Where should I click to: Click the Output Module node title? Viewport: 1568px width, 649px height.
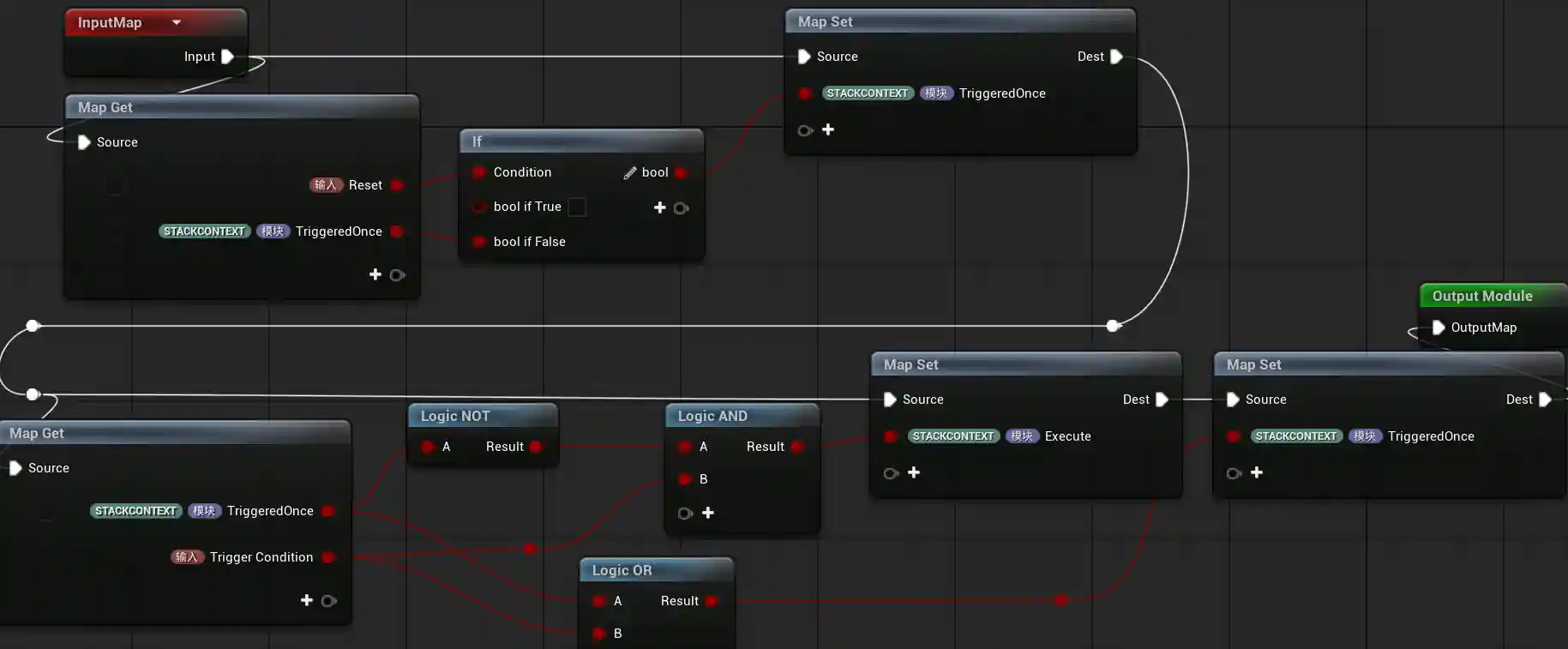tap(1481, 296)
